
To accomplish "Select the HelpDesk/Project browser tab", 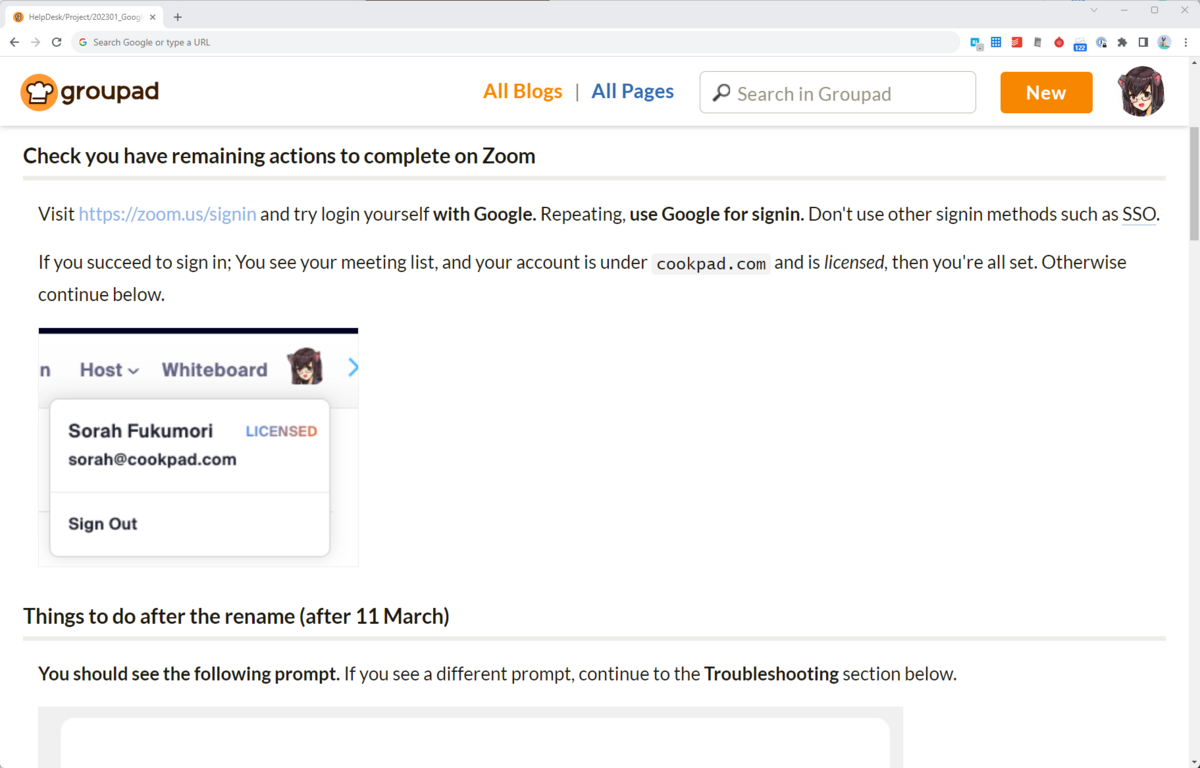I will (85, 17).
